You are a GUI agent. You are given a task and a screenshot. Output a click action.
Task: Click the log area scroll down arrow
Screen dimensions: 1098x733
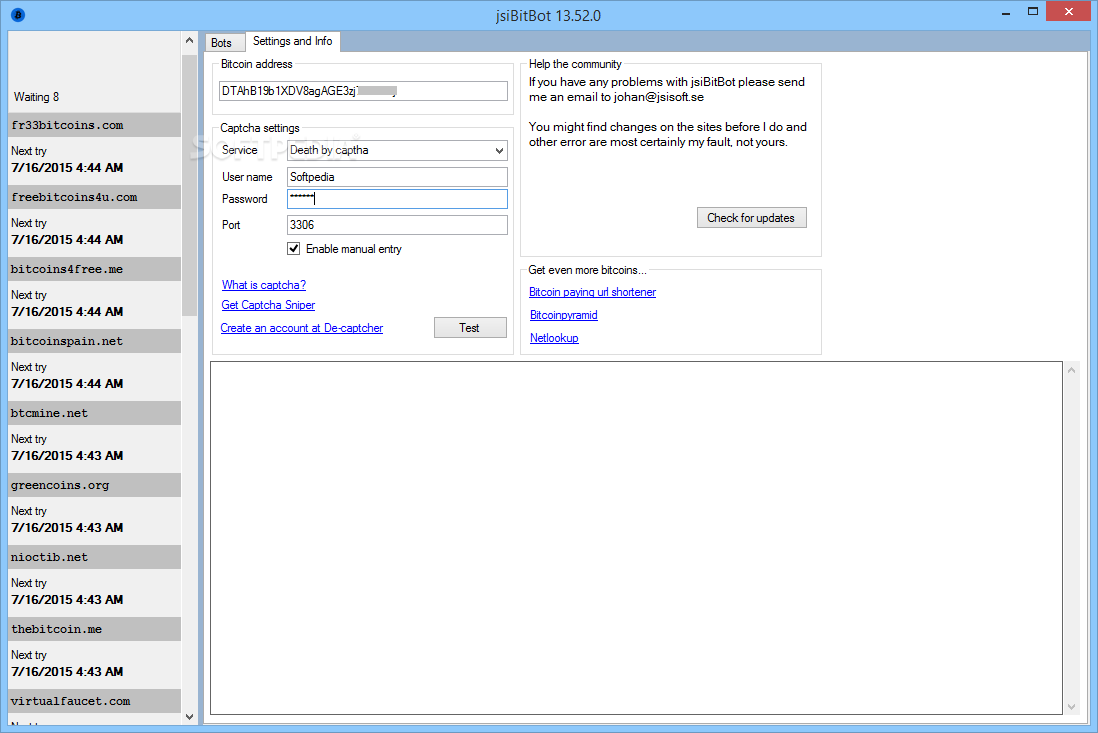tap(1071, 707)
